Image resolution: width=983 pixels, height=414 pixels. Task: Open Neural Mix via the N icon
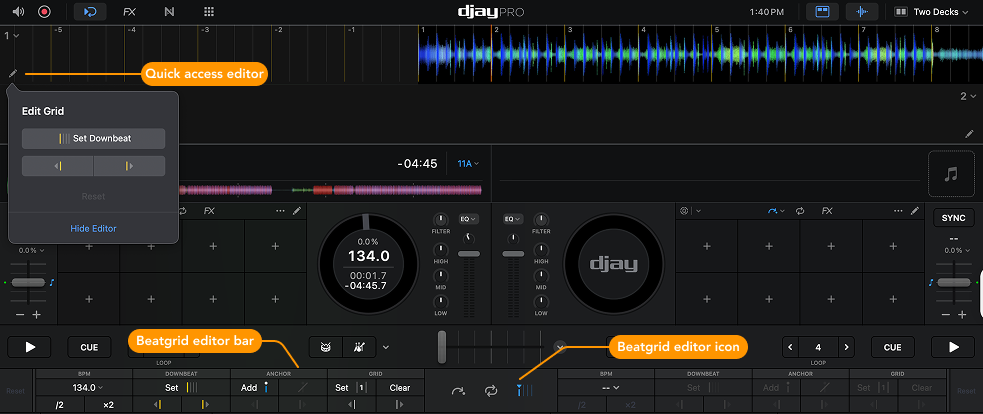[x=169, y=11]
